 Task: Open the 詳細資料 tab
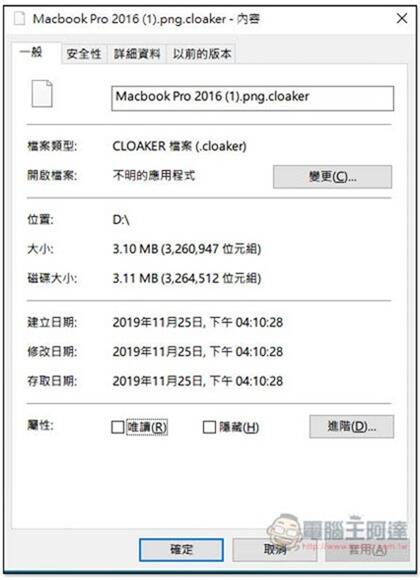[137, 54]
